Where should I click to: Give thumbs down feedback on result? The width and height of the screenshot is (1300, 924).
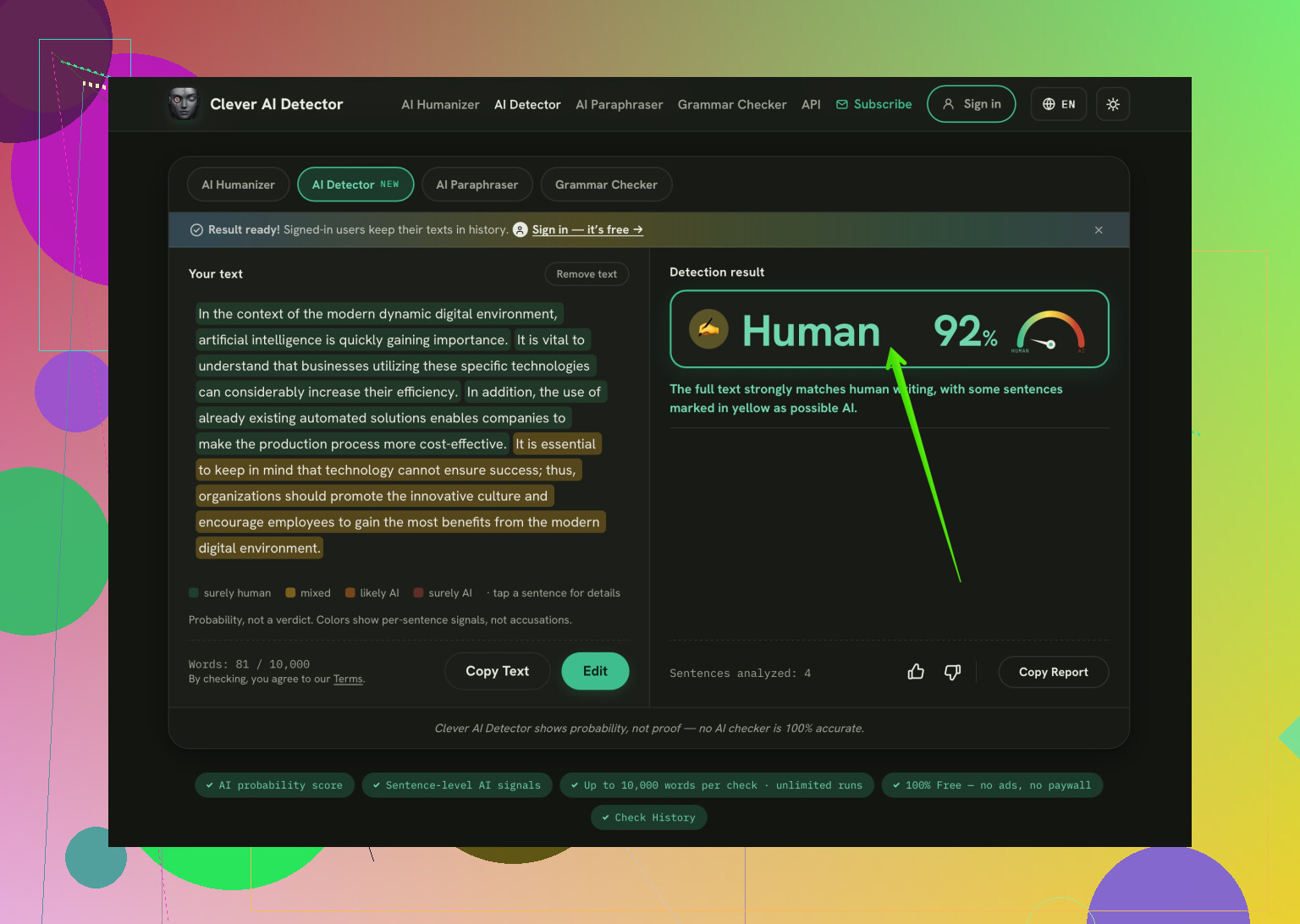click(952, 672)
